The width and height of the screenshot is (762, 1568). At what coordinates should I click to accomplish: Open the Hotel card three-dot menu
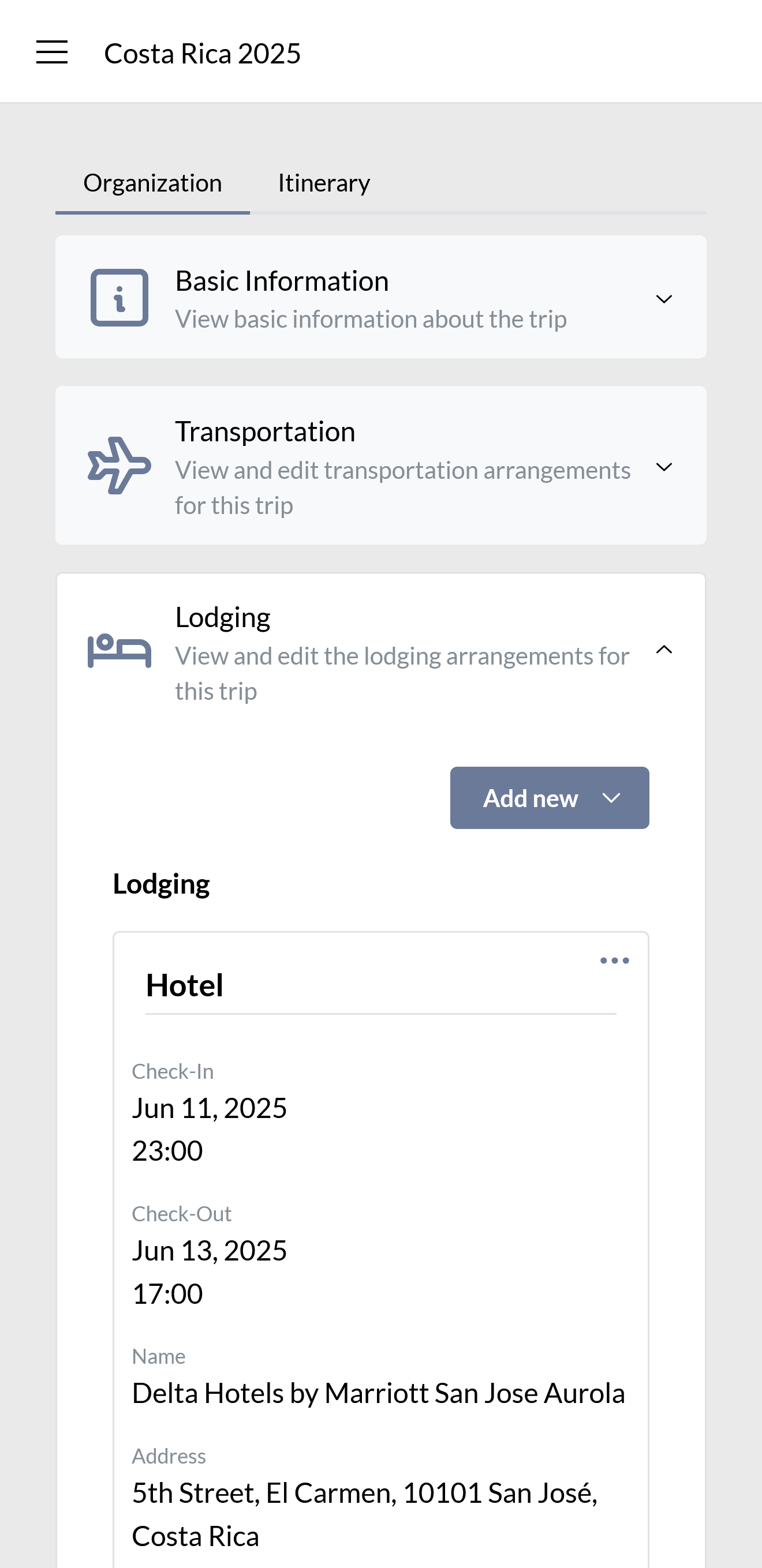[x=614, y=961]
